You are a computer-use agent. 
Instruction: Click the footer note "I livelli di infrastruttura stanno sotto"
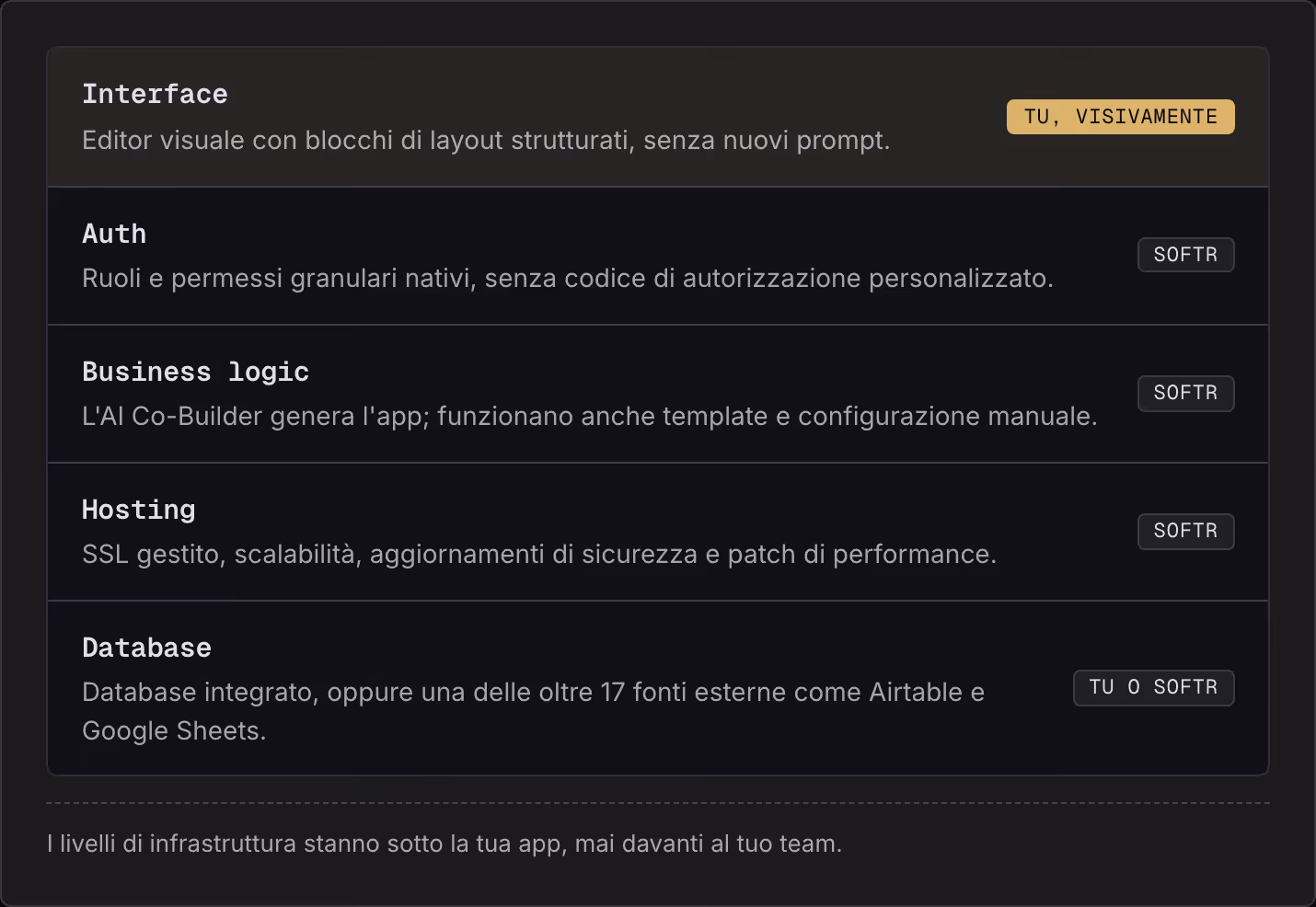[444, 844]
